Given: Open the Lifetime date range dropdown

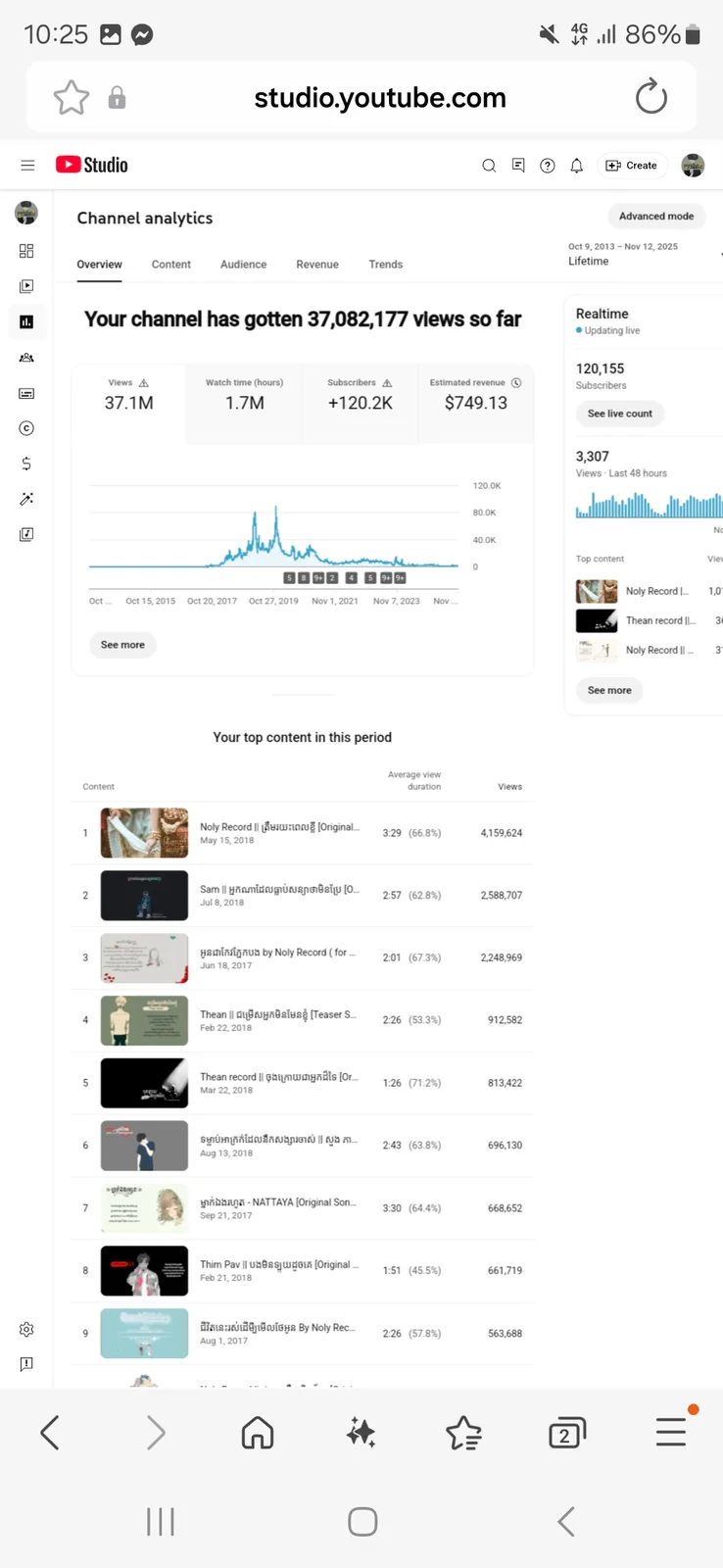Looking at the screenshot, I should tap(643, 254).
